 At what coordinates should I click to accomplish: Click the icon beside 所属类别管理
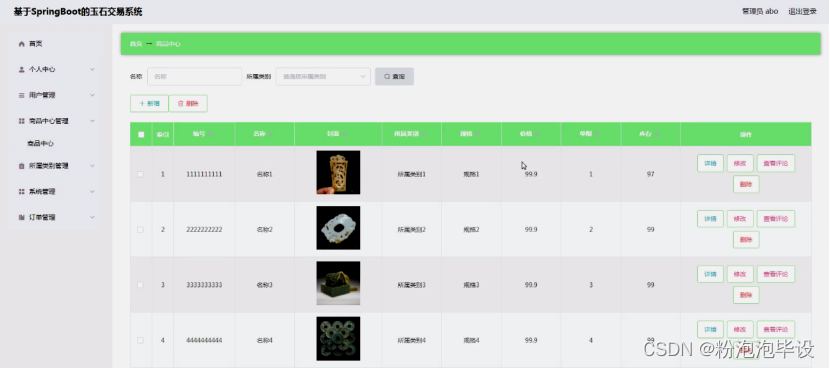click(22, 166)
